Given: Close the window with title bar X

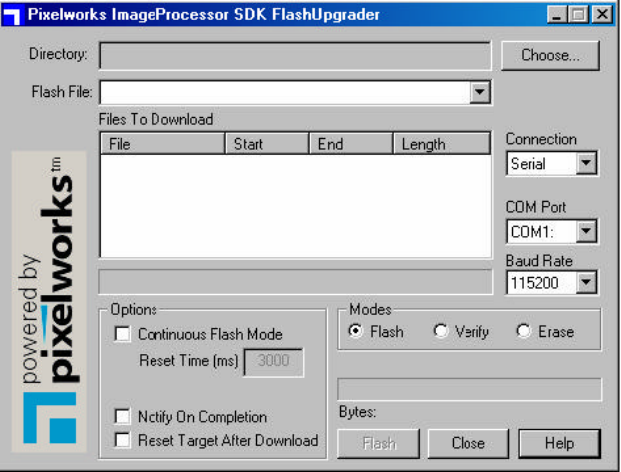Looking at the screenshot, I should coord(602,15).
